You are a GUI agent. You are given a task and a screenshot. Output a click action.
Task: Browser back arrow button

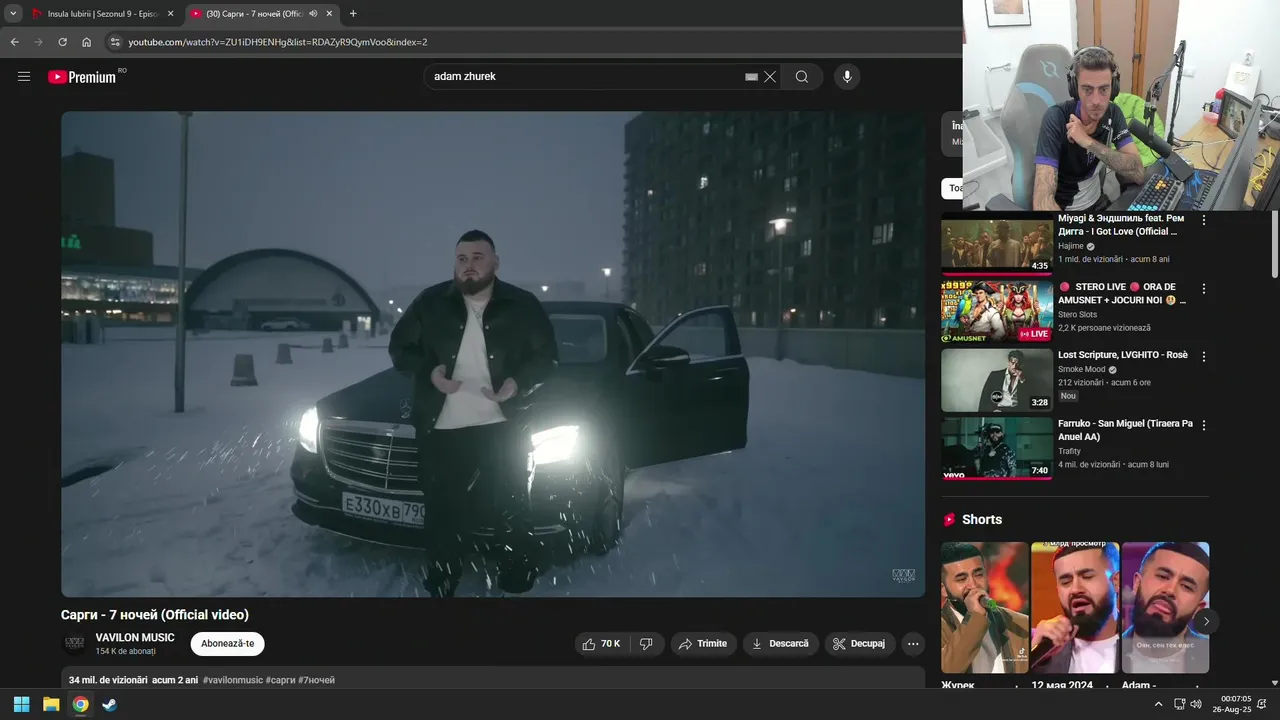click(x=14, y=42)
